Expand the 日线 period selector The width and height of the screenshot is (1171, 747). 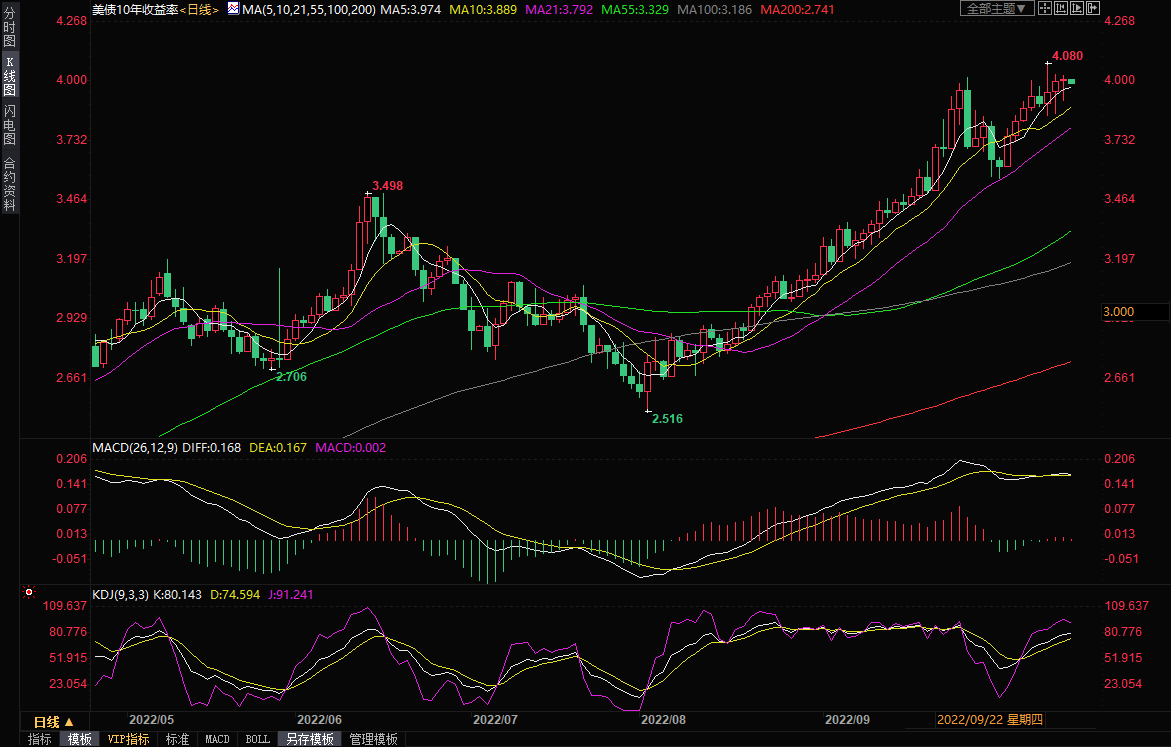54,721
